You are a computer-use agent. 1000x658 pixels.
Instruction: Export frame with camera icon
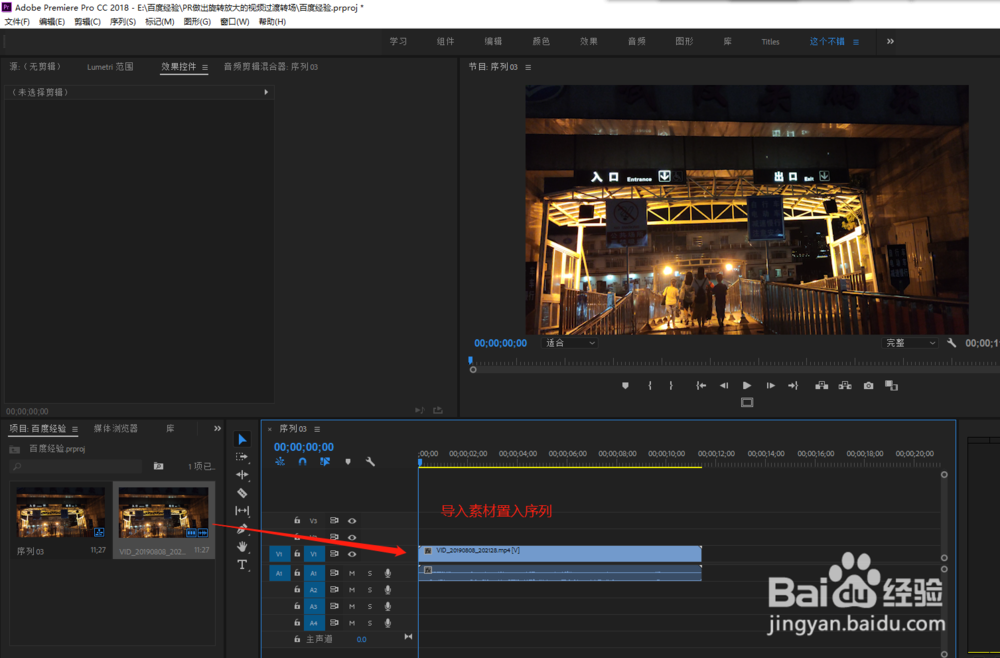(868, 386)
